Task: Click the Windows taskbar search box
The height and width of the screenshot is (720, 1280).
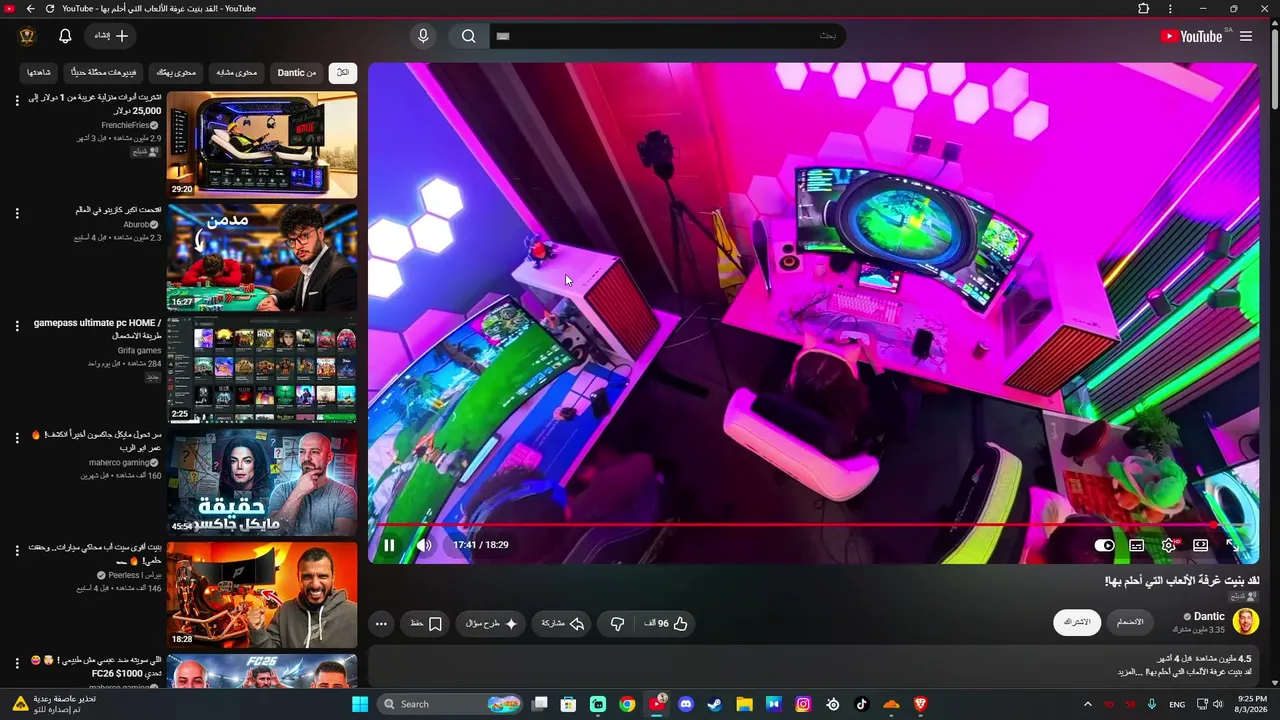Action: (x=450, y=704)
